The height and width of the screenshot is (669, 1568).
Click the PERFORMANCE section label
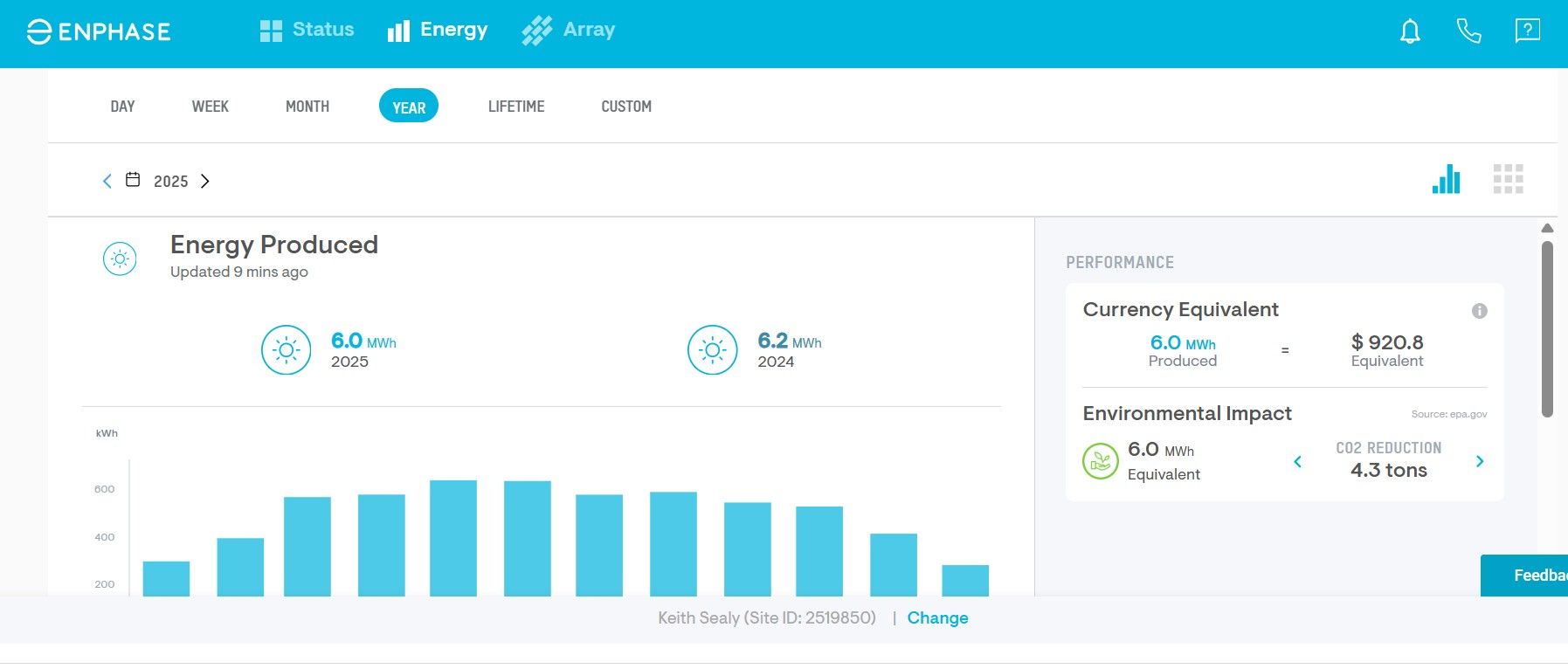coord(1120,262)
